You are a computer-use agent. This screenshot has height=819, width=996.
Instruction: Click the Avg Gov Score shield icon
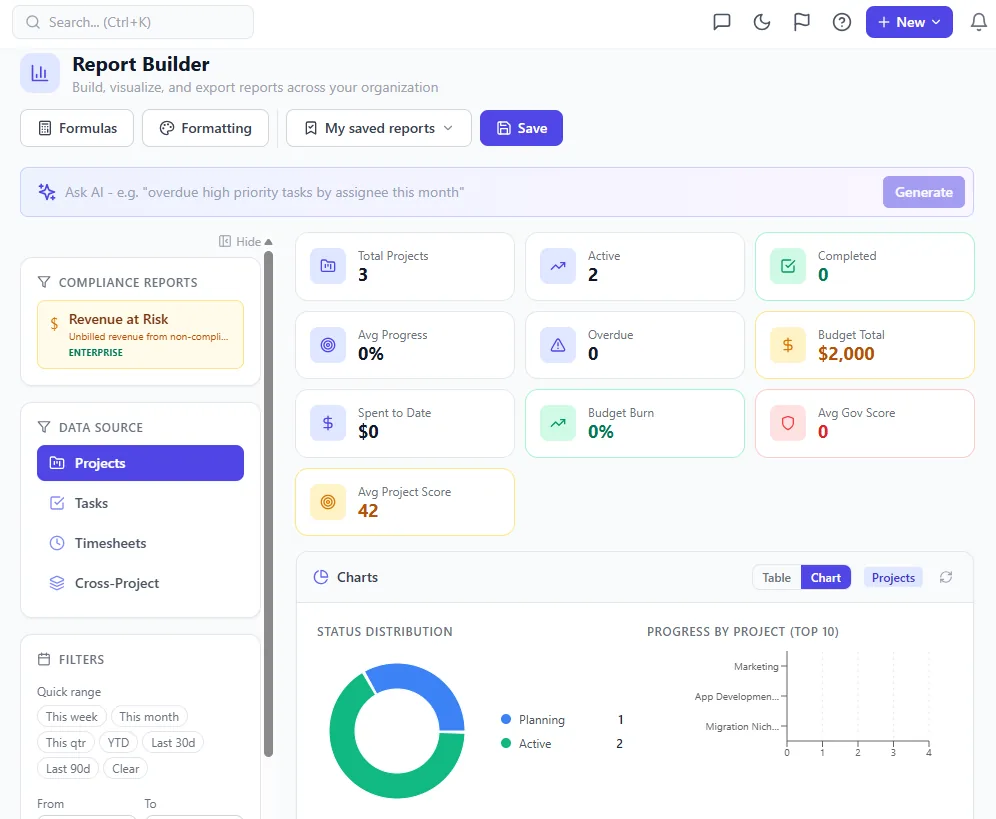(x=788, y=423)
